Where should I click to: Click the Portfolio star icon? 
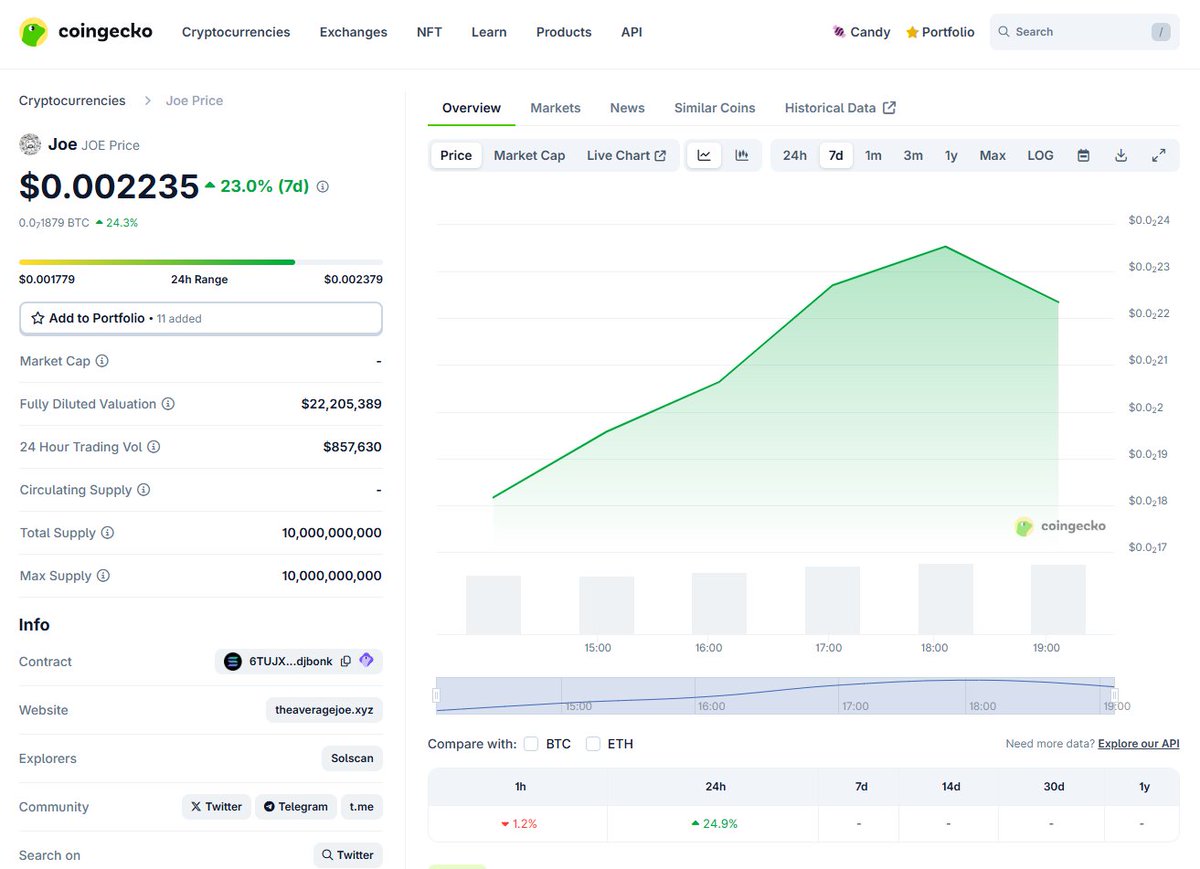[x=912, y=32]
